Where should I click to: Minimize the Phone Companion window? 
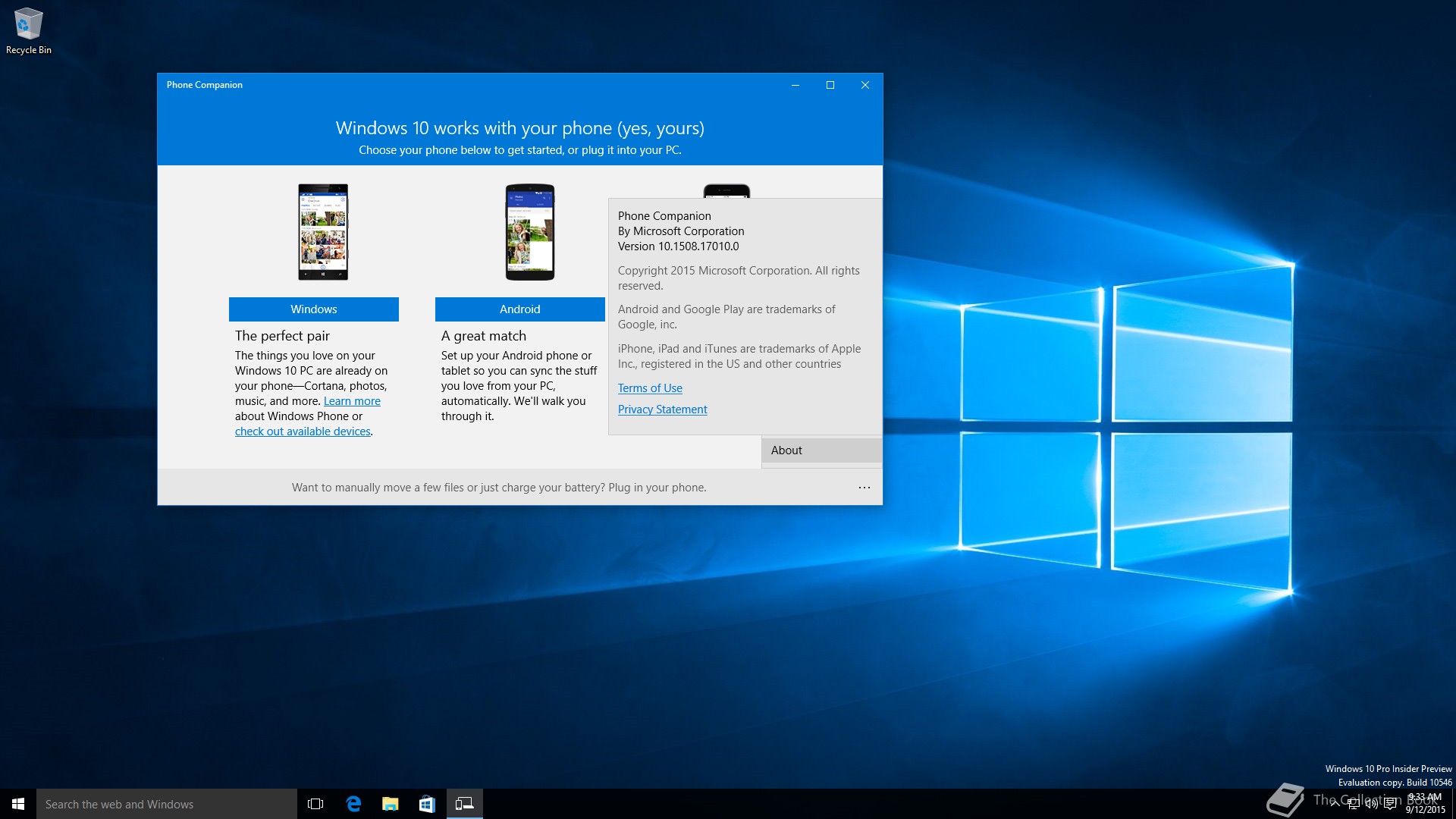[x=795, y=85]
